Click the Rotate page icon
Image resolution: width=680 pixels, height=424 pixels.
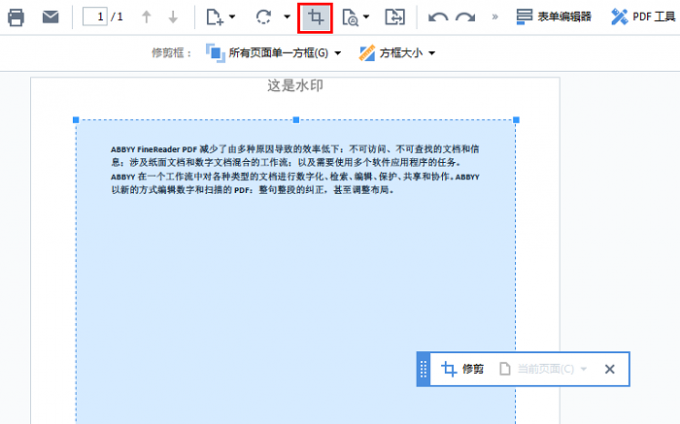click(x=264, y=17)
